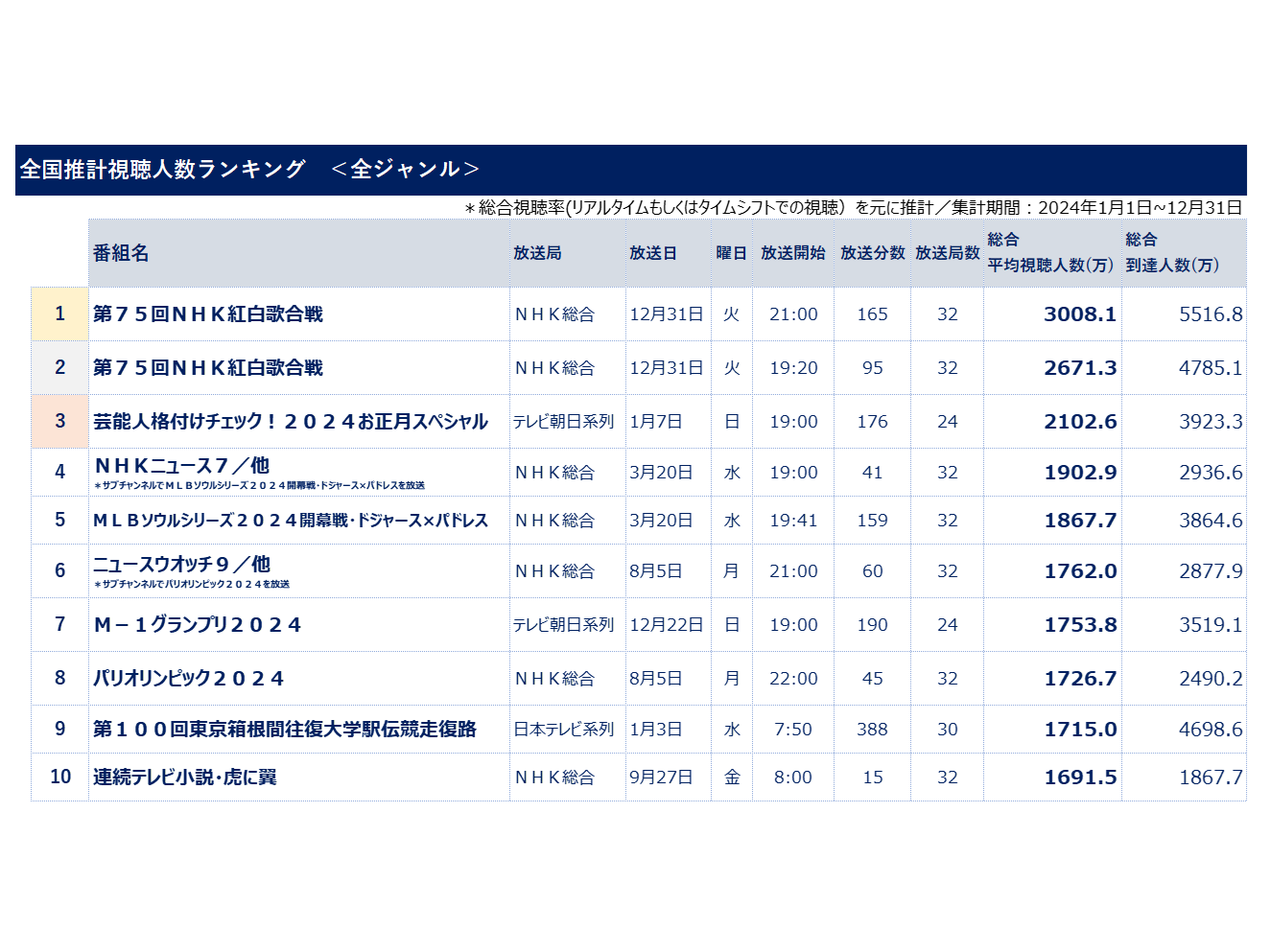
Task: Click the table title 全国推計視聴人数ランキング
Action: pyautogui.click(x=163, y=170)
